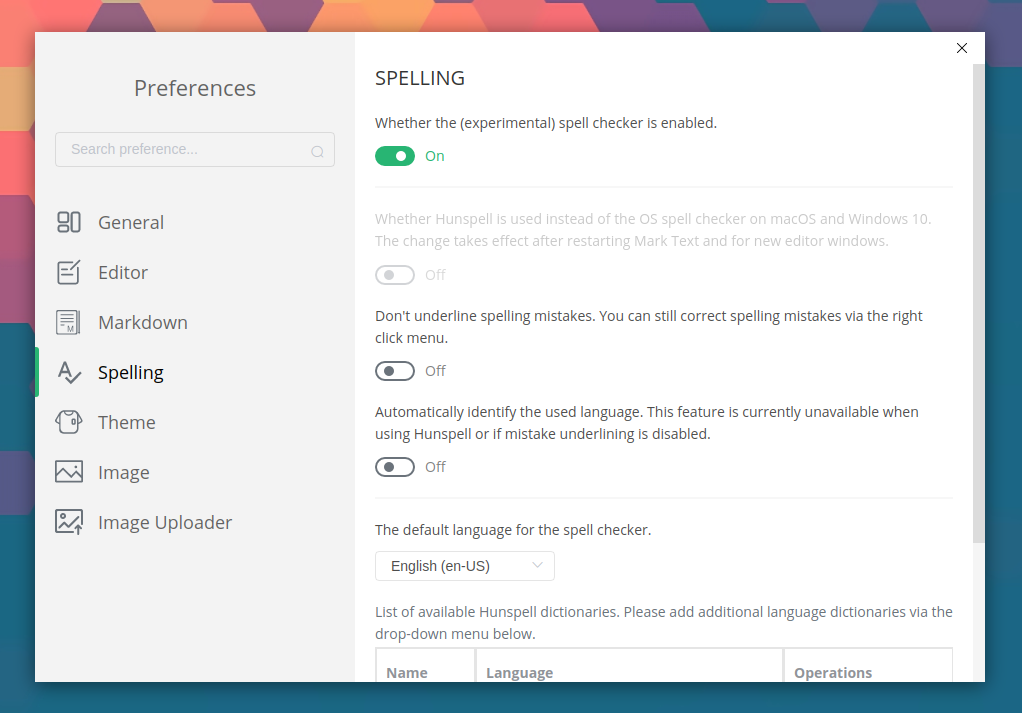
Task: Toggle the Hunspell usage switch
Action: pyautogui.click(x=395, y=275)
